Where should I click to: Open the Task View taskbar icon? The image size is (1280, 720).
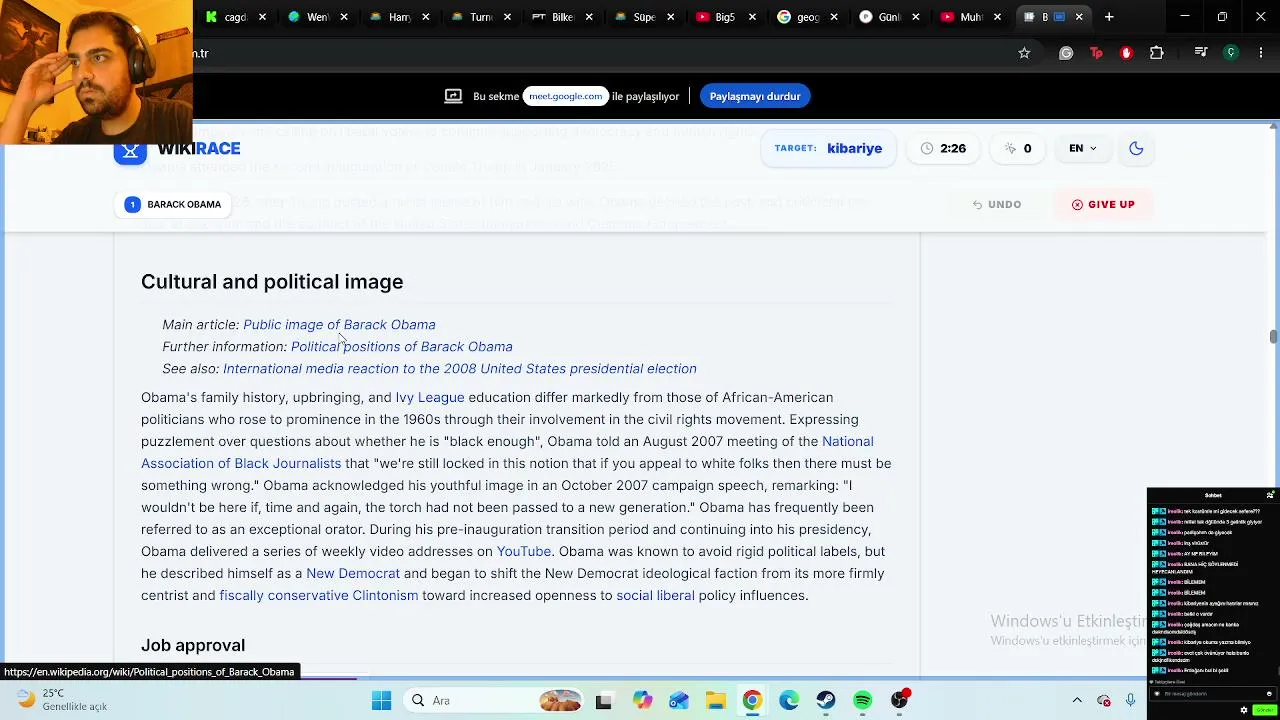tap(603, 700)
